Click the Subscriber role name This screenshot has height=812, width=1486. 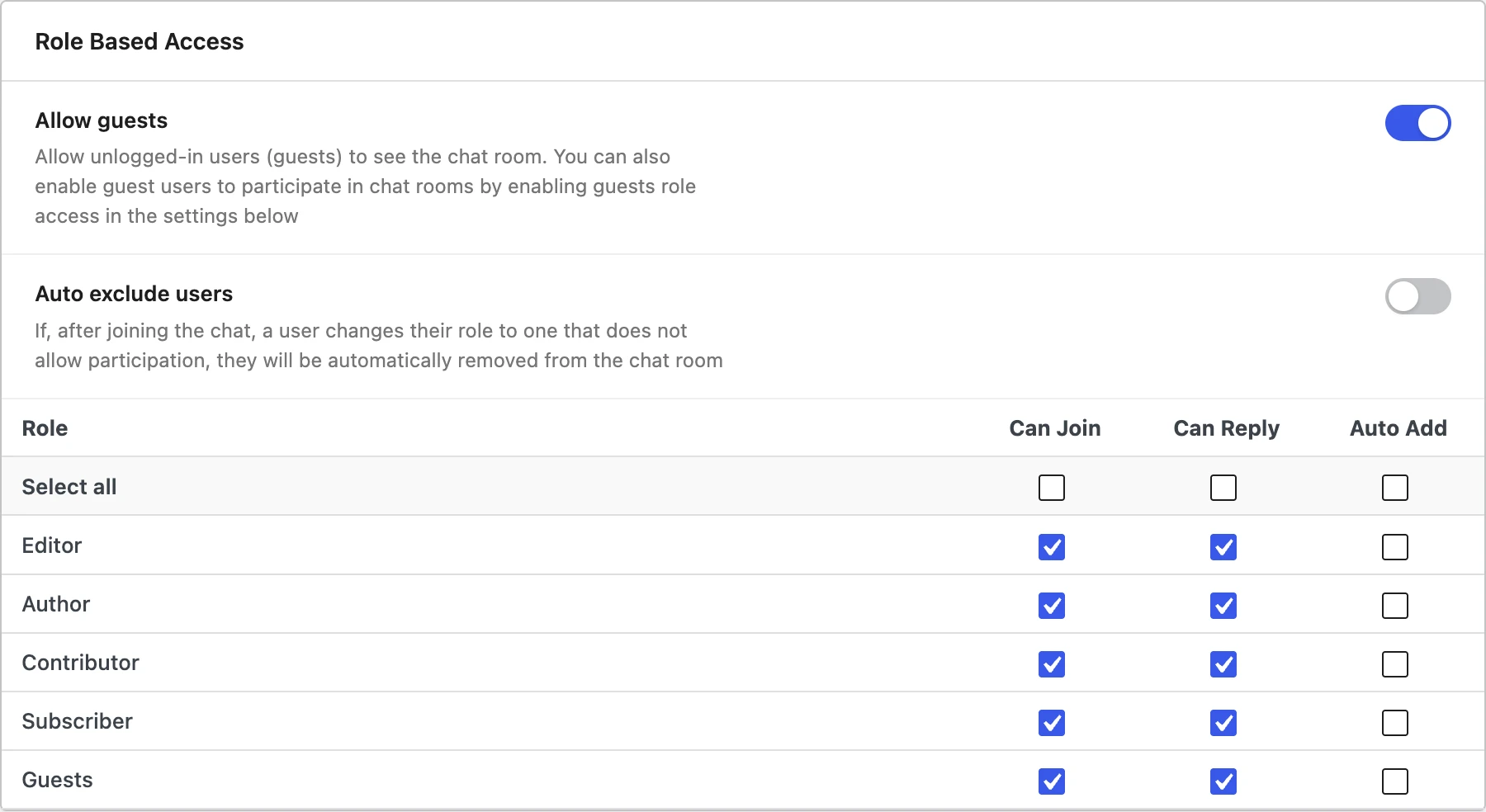tap(78, 721)
